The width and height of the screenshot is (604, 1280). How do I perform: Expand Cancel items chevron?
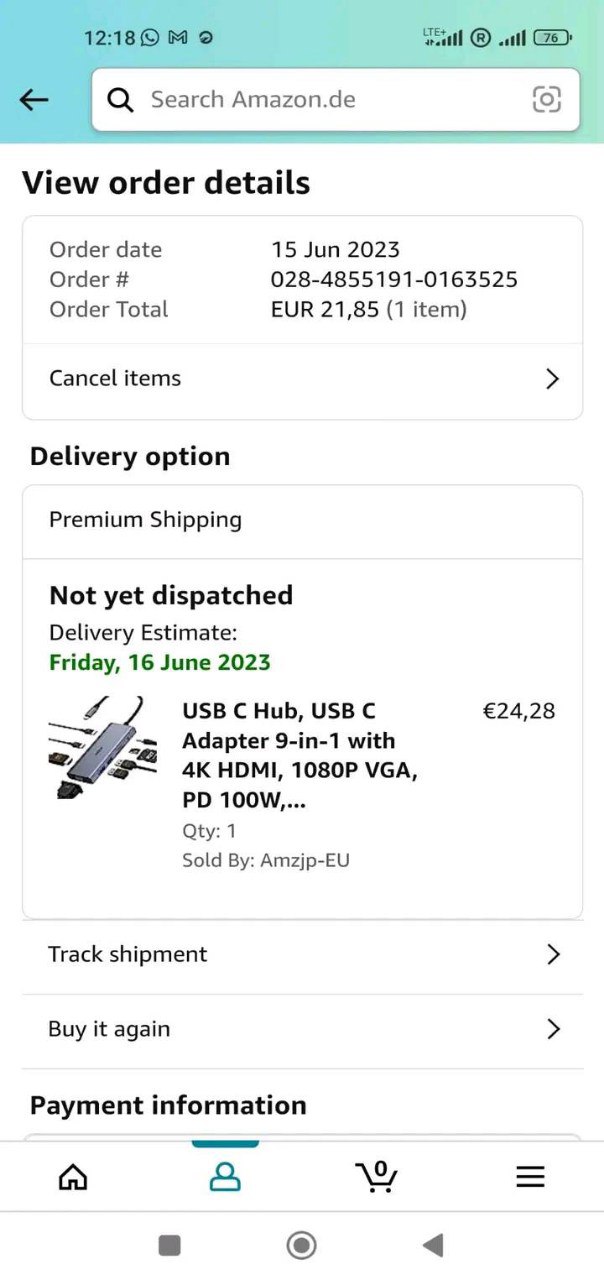pyautogui.click(x=552, y=379)
